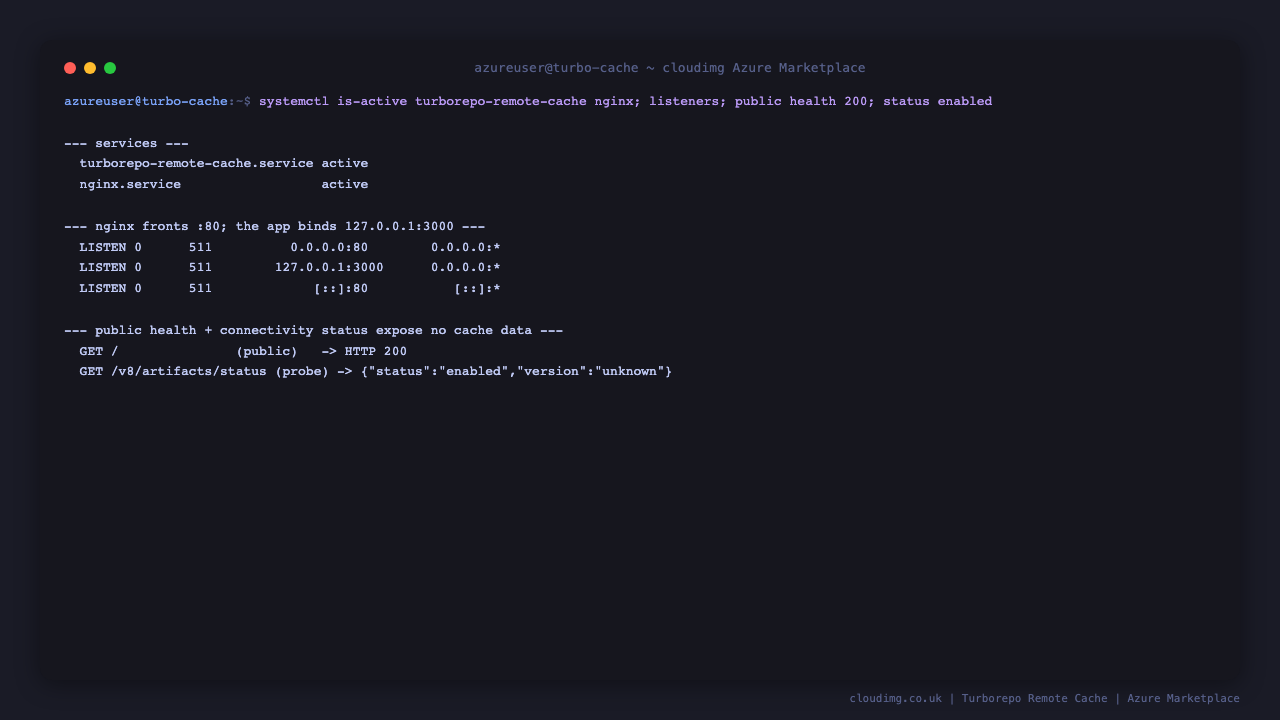This screenshot has width=1280, height=720.
Task: Click the typed 'systemctl is-active' command text
Action: 333,101
